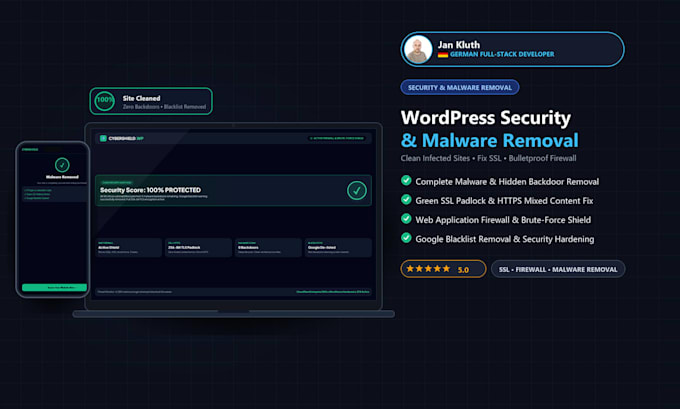Click Jan Kluth's profile photo
The width and height of the screenshot is (680, 409).
[x=418, y=49]
